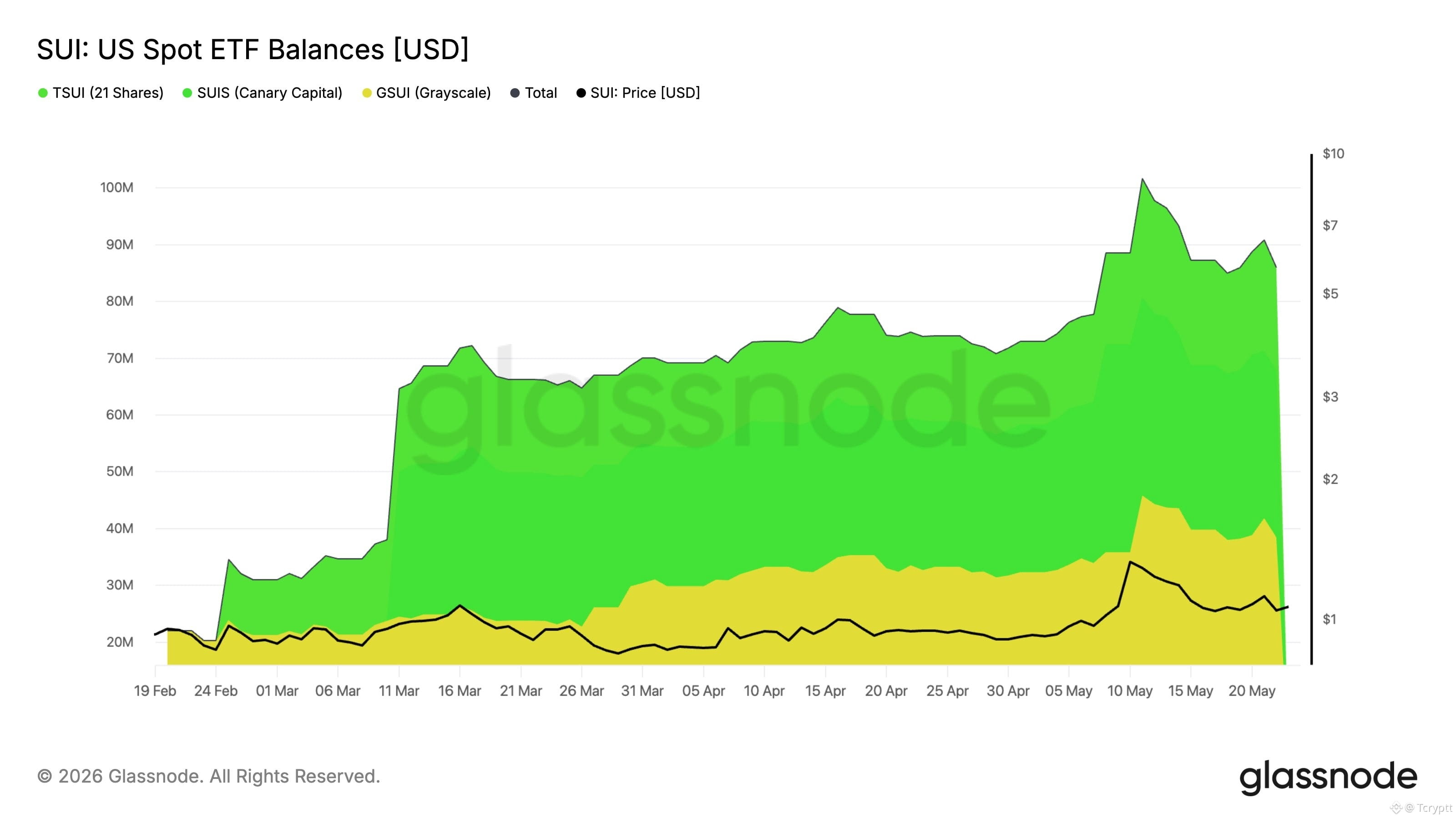Click the 11 Mar date label
This screenshot has height=819, width=1456.
(x=399, y=691)
